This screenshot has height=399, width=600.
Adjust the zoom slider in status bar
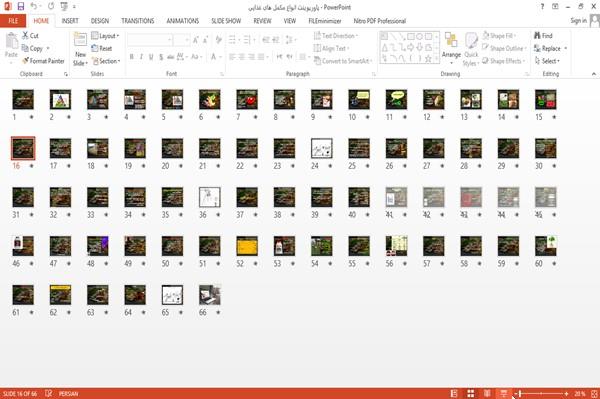coord(541,393)
